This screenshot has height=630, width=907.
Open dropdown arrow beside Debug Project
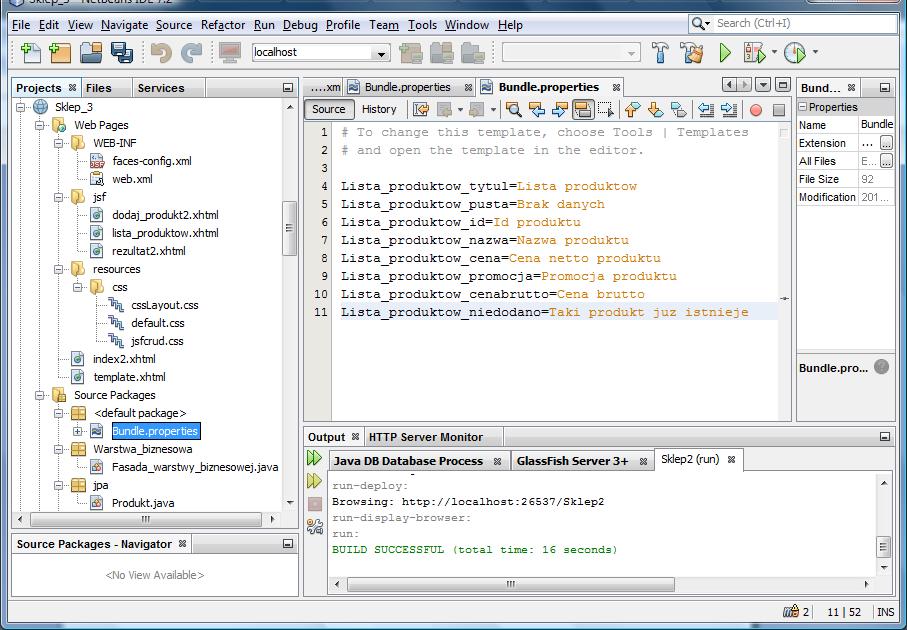point(775,52)
